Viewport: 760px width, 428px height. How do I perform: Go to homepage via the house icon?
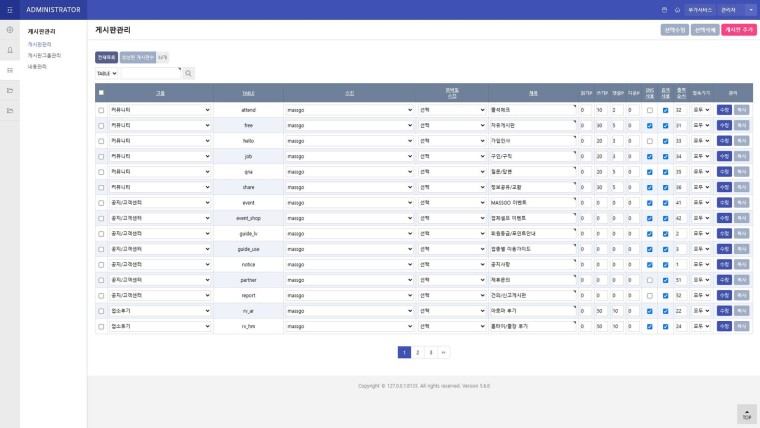pyautogui.click(x=677, y=10)
